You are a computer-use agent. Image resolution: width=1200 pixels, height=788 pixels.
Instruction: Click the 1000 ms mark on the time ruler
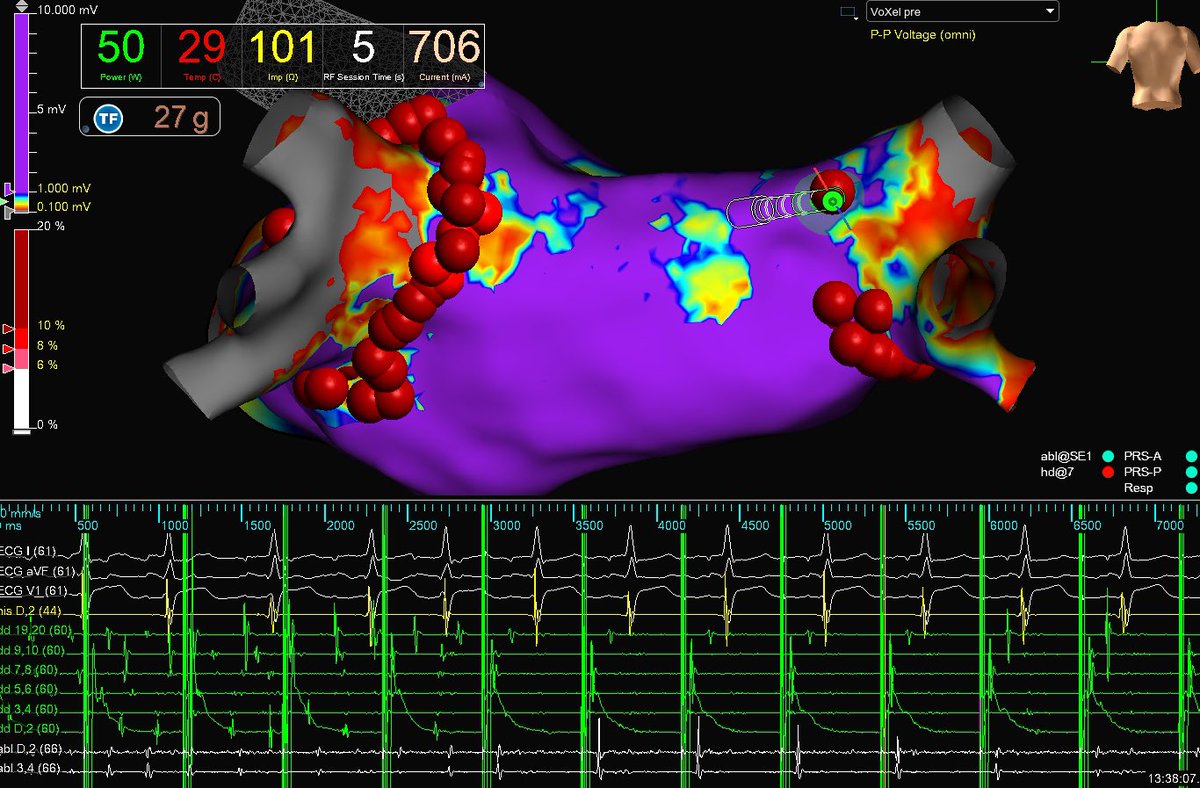click(x=175, y=526)
